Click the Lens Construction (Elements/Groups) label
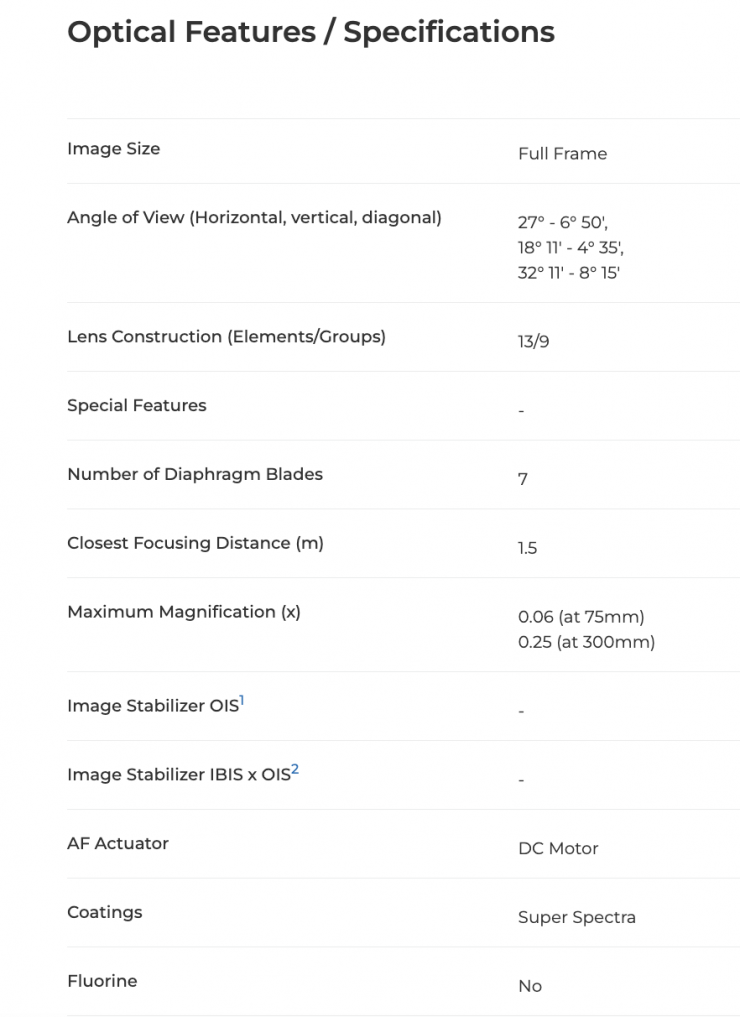This screenshot has width=740, height=1017. 226,337
